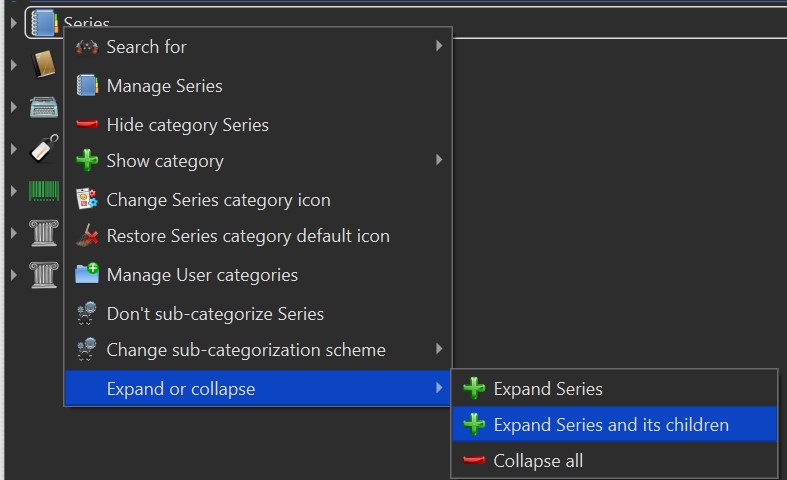Open the Search for submenu arrow
787x480 pixels.
[439, 46]
